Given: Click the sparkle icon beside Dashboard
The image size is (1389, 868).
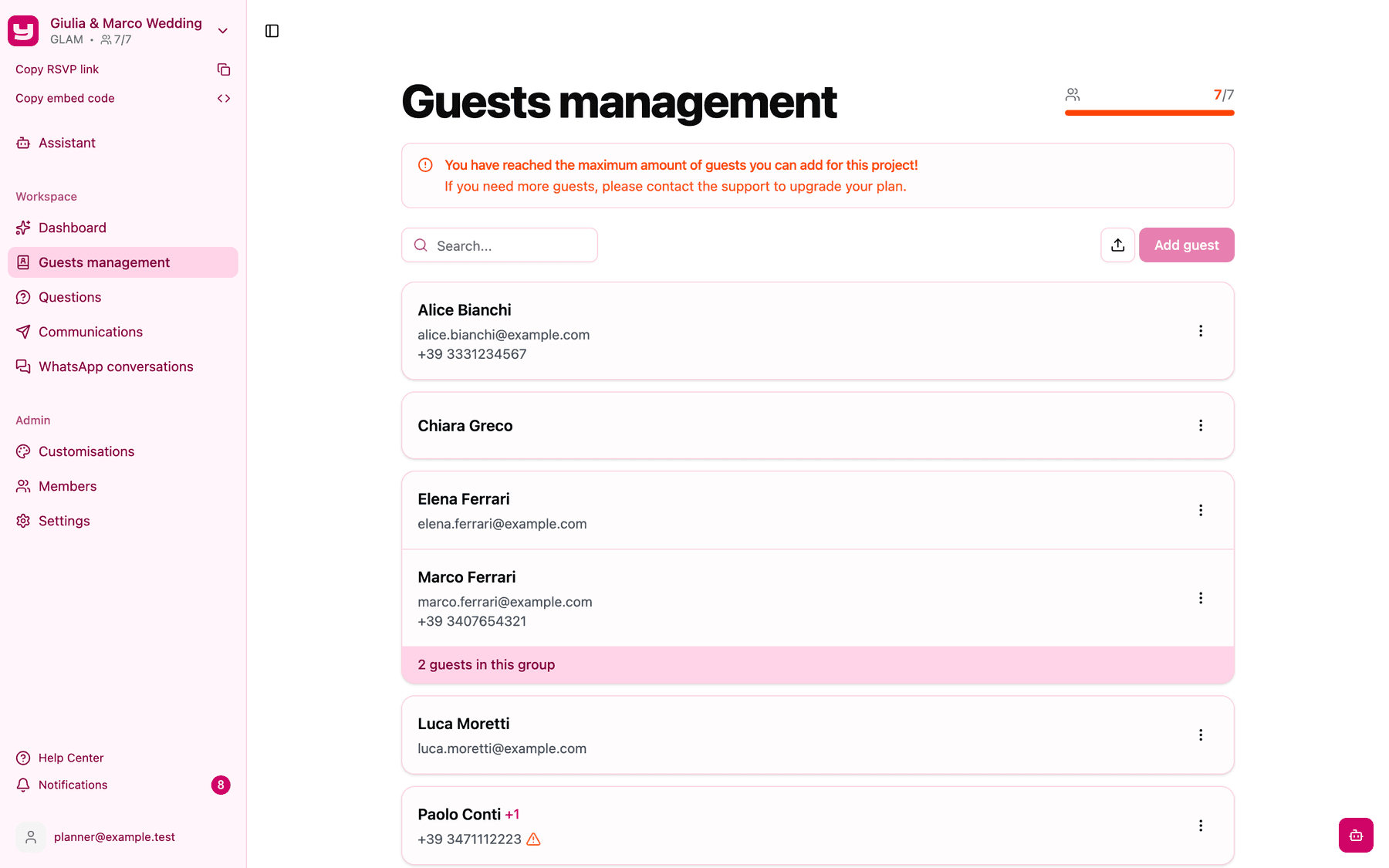Looking at the screenshot, I should pos(23,228).
